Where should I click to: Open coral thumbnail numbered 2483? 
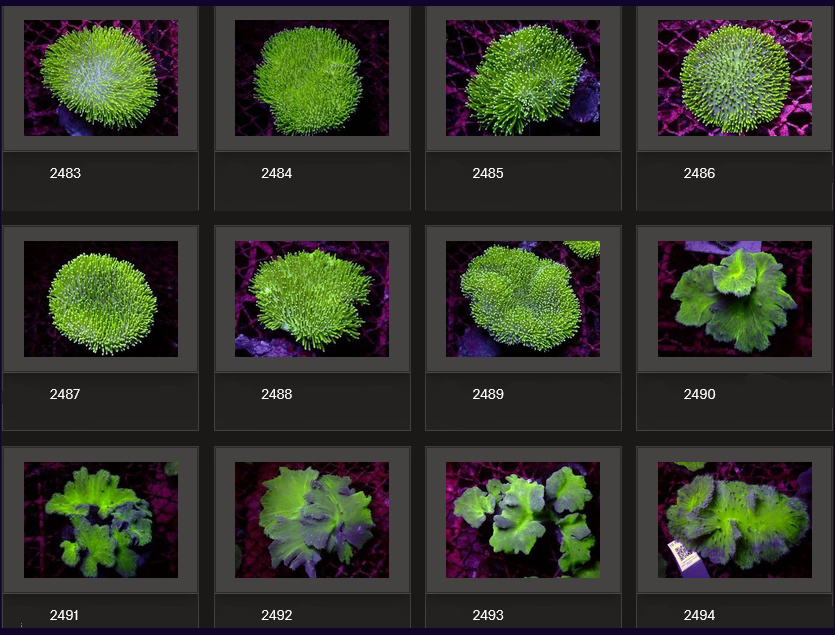click(x=101, y=78)
